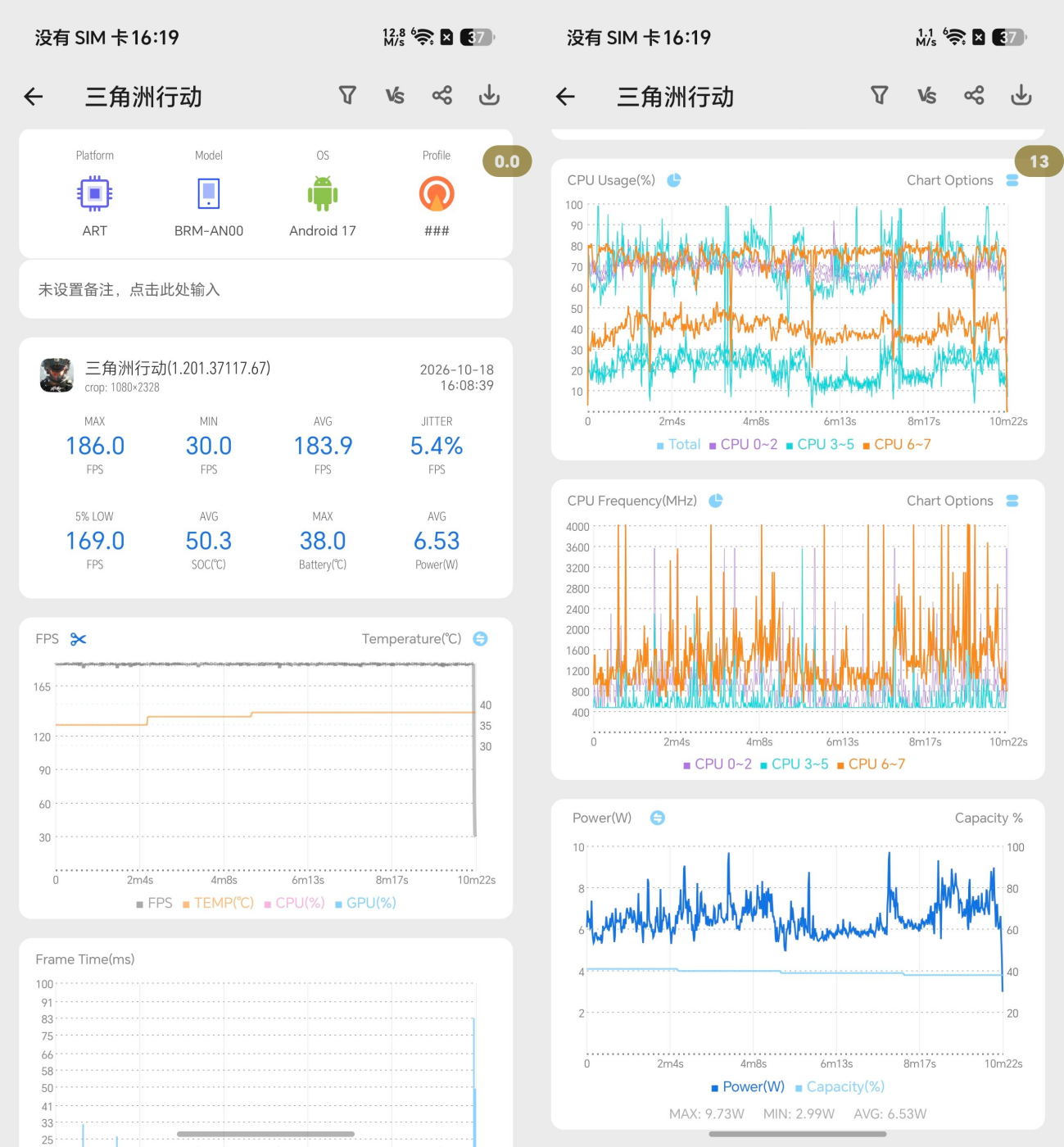The image size is (1064, 1147).
Task: Toggle Power(W) legend in Power chart
Action: click(747, 1086)
